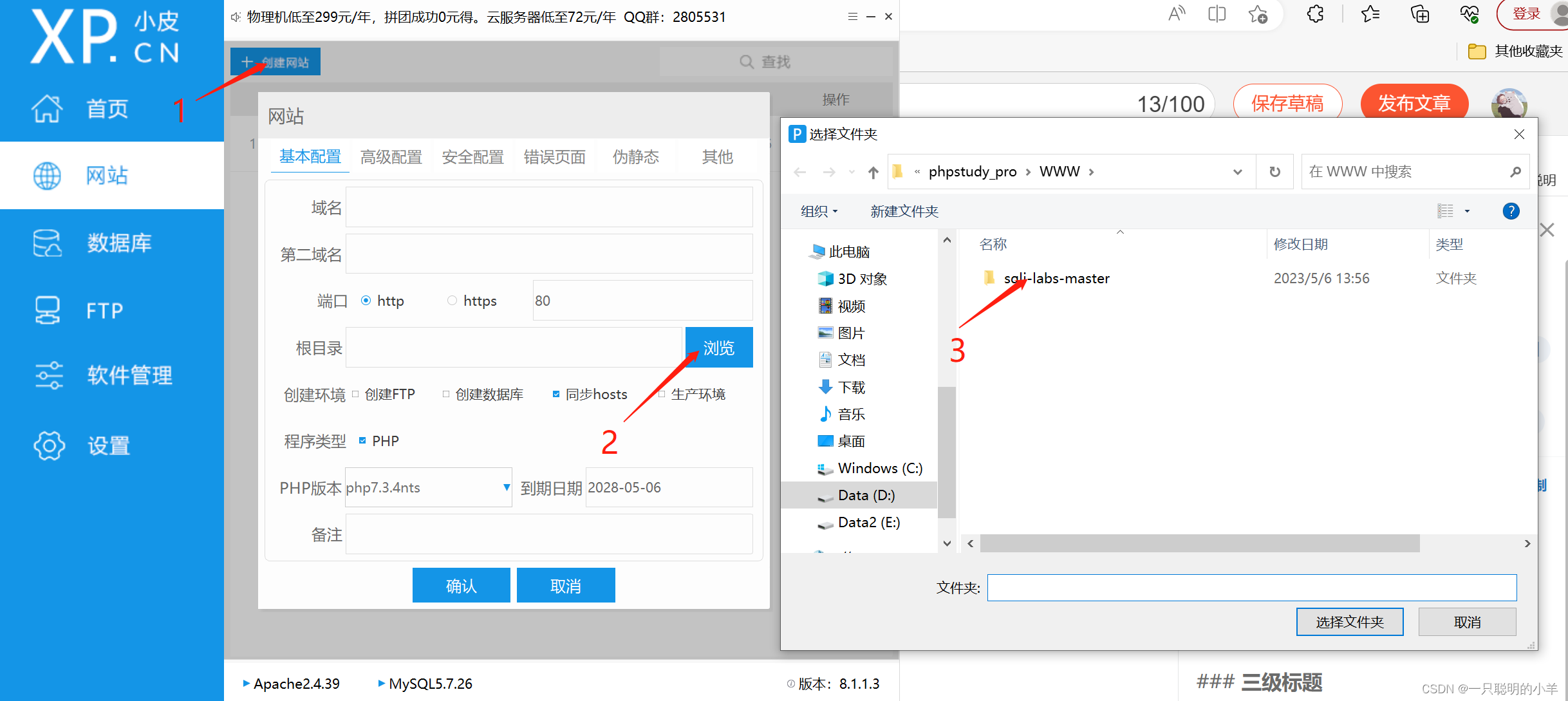Click the speaker announcement icon in title bar
The height and width of the screenshot is (701, 1568).
[236, 17]
